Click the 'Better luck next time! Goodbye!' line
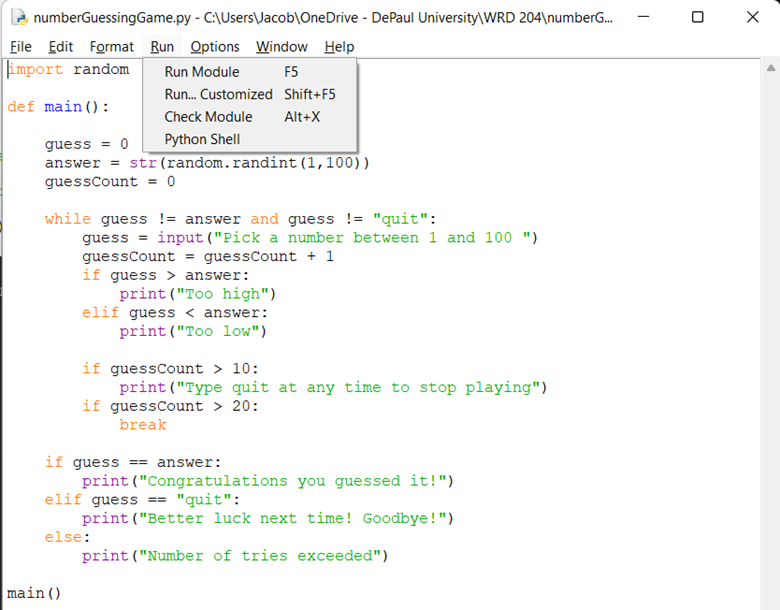Screen dimensions: 780x610 268,518
